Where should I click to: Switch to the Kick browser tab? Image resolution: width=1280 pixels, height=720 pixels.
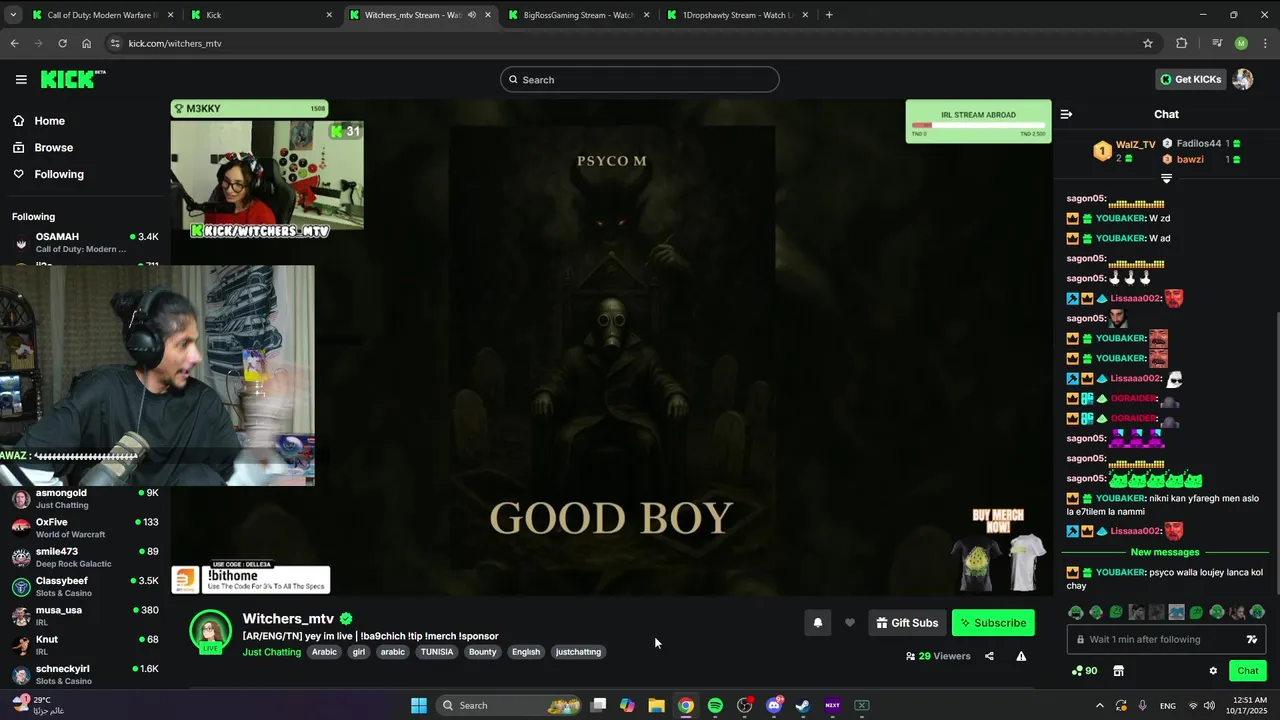(262, 15)
